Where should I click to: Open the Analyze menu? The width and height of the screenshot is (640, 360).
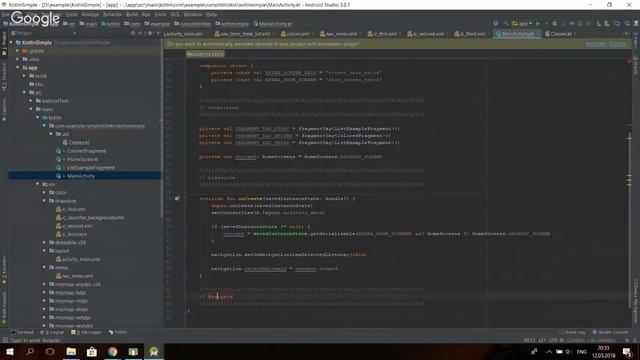90,14
